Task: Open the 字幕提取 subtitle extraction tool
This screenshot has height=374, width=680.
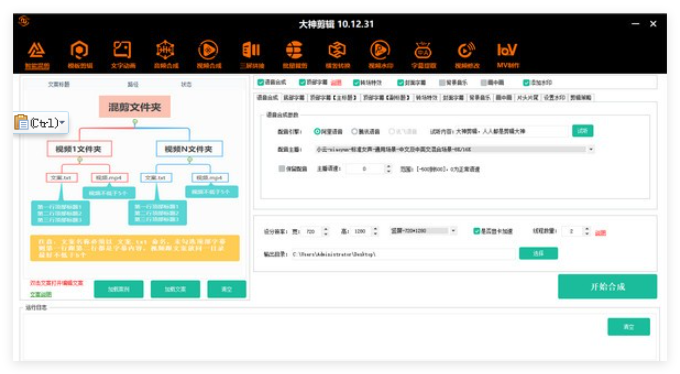Action: point(423,55)
